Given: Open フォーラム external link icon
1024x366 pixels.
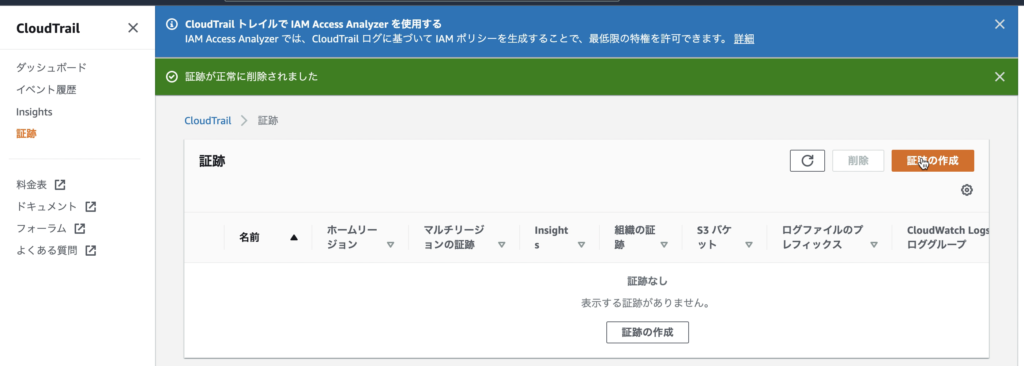Looking at the screenshot, I should 80,229.
